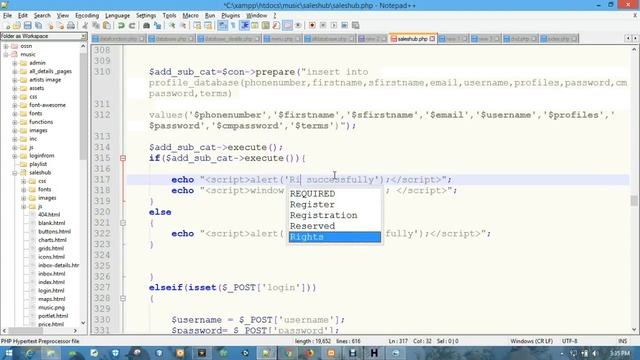Choose 'Registration' from the autocomplete list
Screen dimensions: 640x360
pyautogui.click(x=335, y=216)
